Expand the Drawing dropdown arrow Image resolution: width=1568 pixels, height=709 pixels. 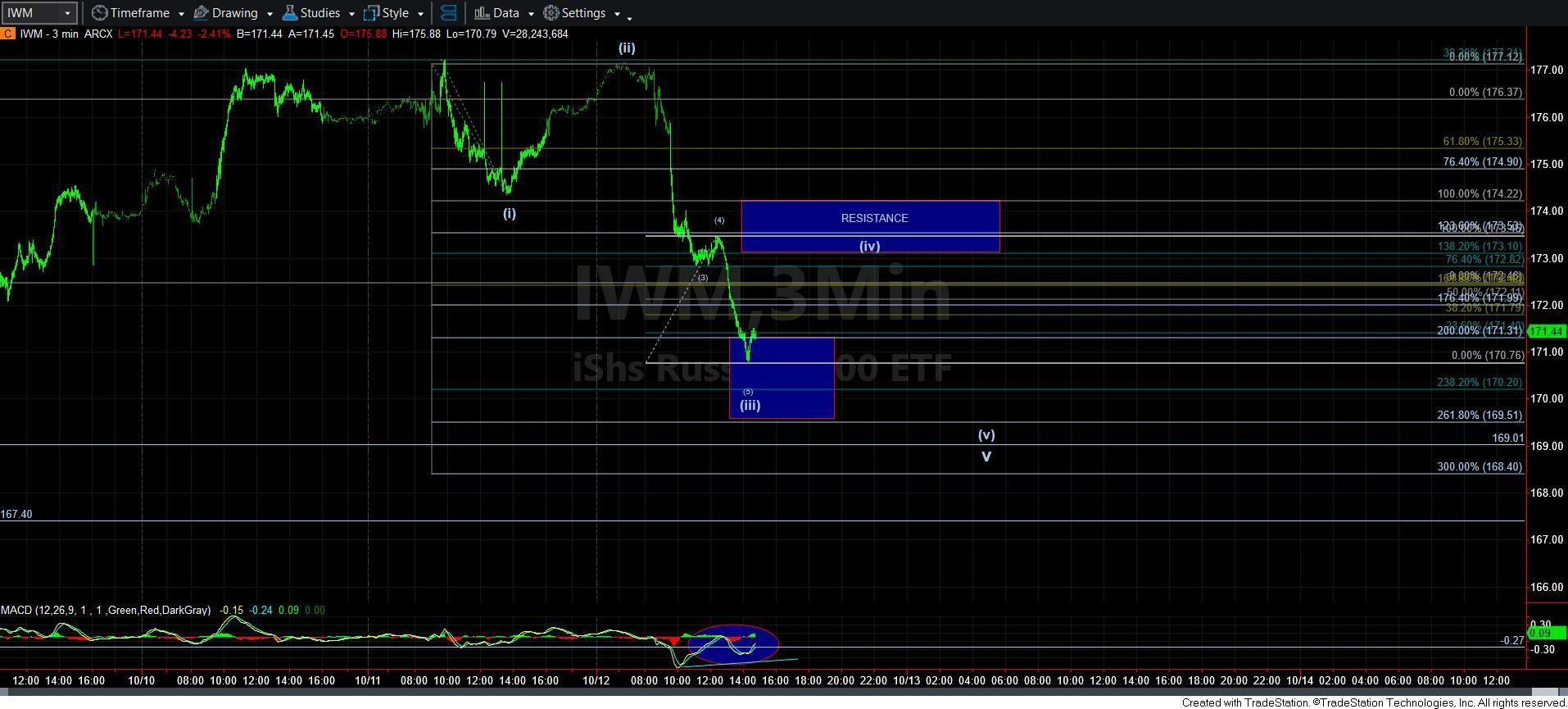(269, 14)
